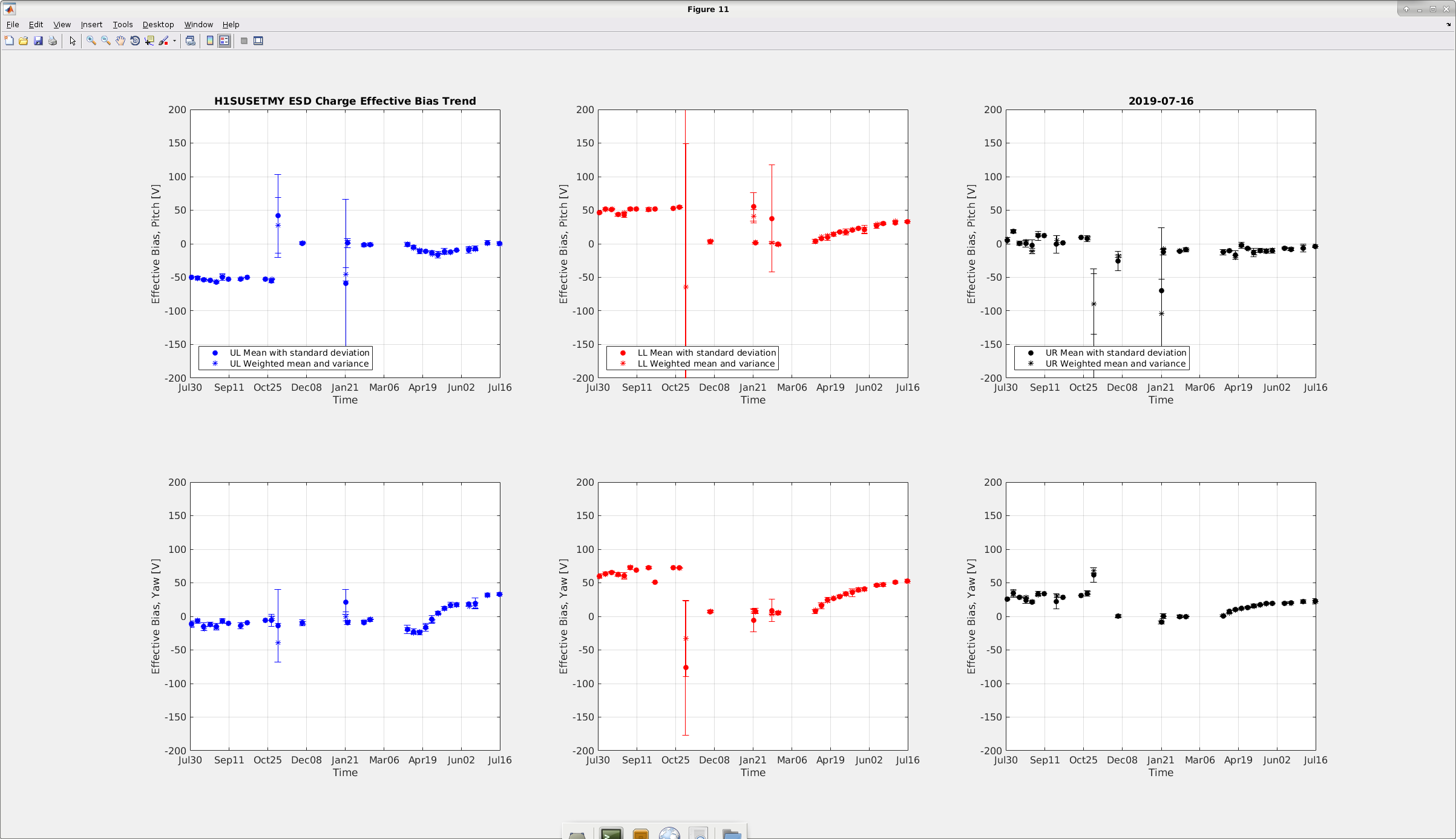Click the MATLAB logo in title bar
Viewport: 1456px width, 839px height.
pos(9,8)
